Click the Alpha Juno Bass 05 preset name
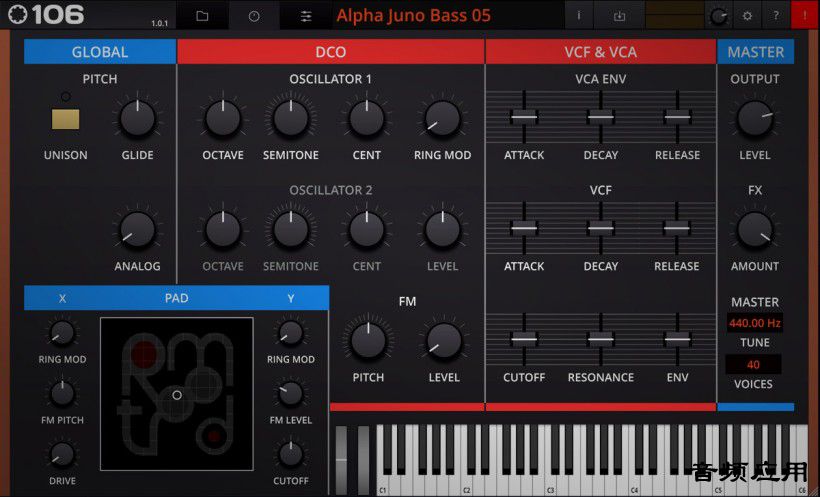Image resolution: width=820 pixels, height=497 pixels. [413, 16]
